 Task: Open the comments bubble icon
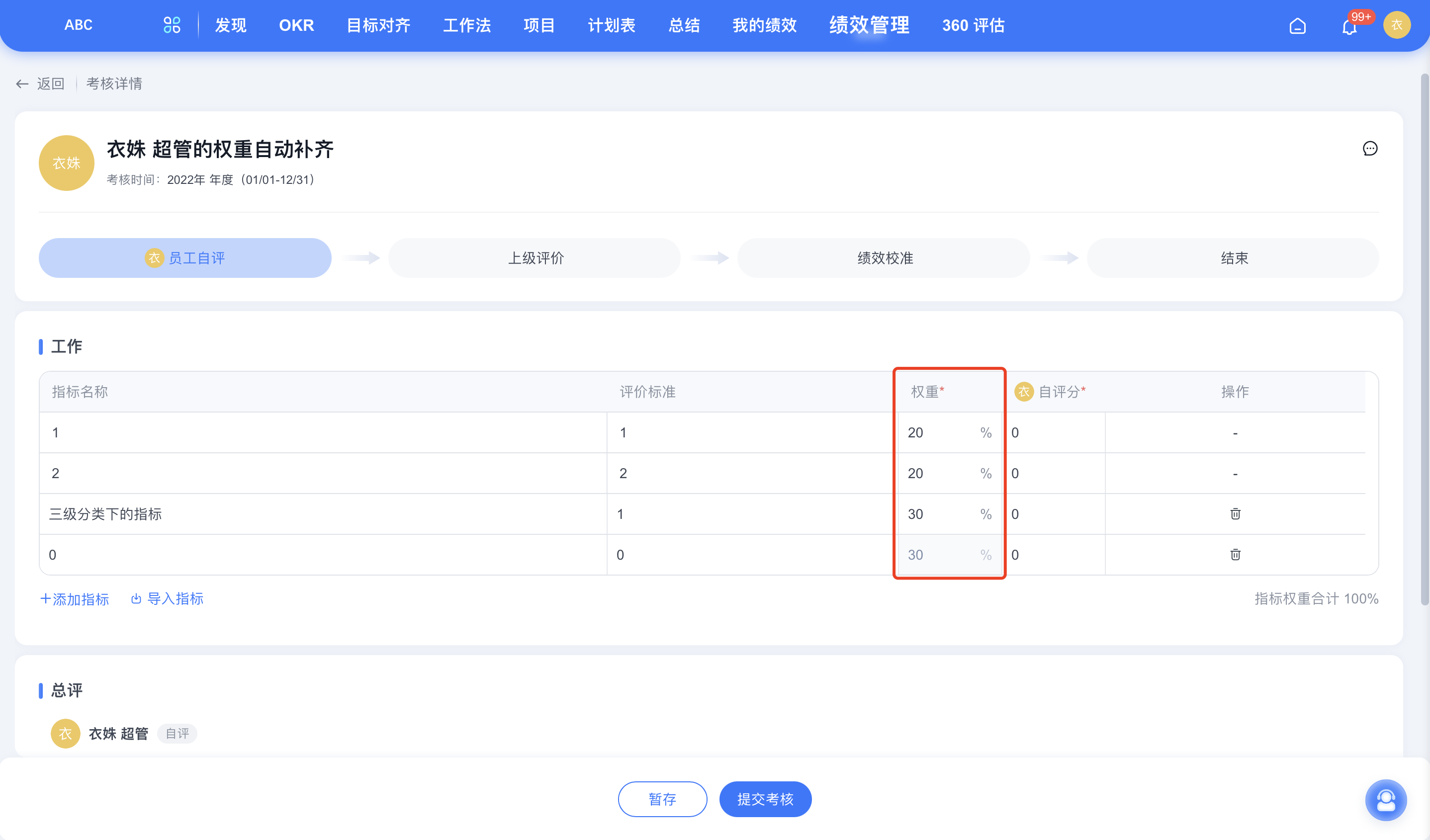pos(1370,149)
